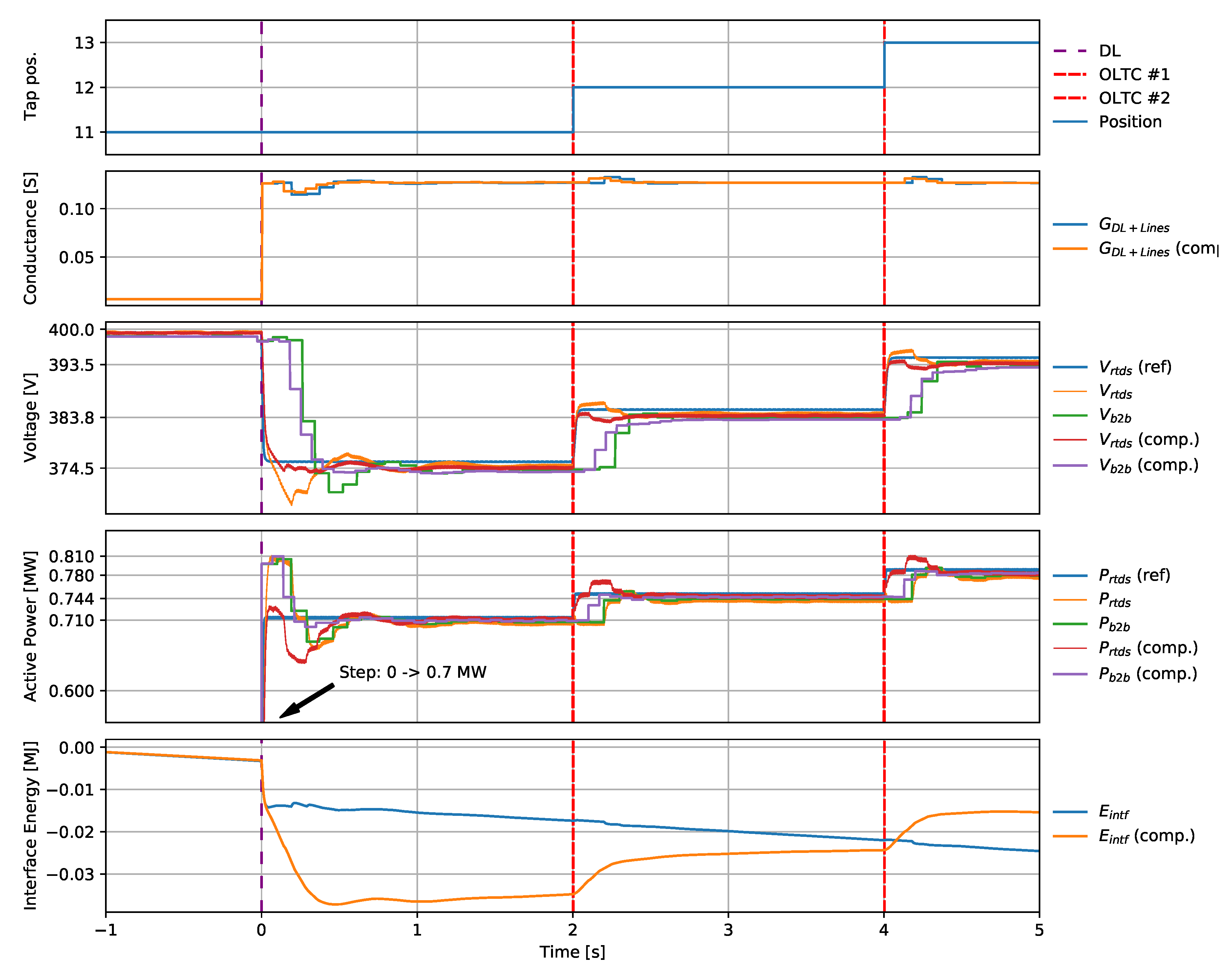The height and width of the screenshot is (972, 1232).
Task: Click the E intf (comp.) legend entry
Action: tap(1146, 836)
